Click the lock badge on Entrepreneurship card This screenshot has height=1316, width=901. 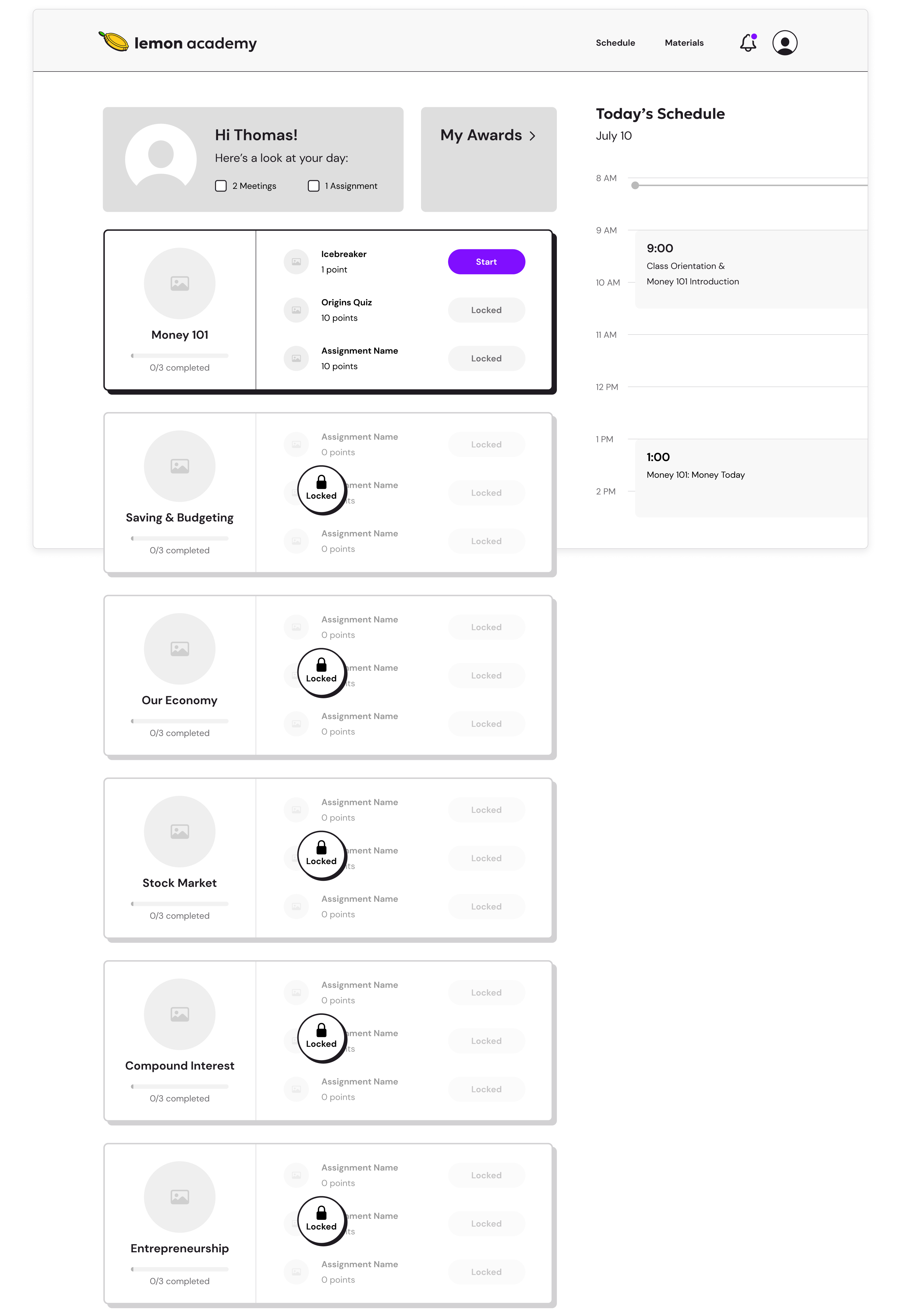321,1220
